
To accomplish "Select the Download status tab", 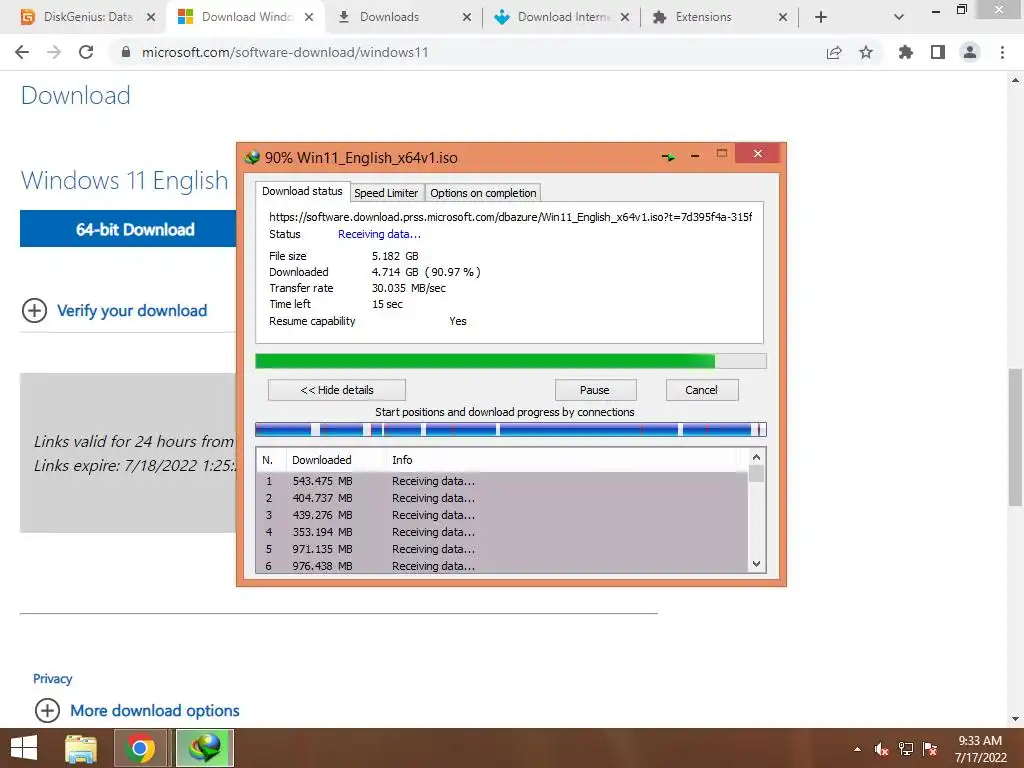I will click(x=302, y=191).
